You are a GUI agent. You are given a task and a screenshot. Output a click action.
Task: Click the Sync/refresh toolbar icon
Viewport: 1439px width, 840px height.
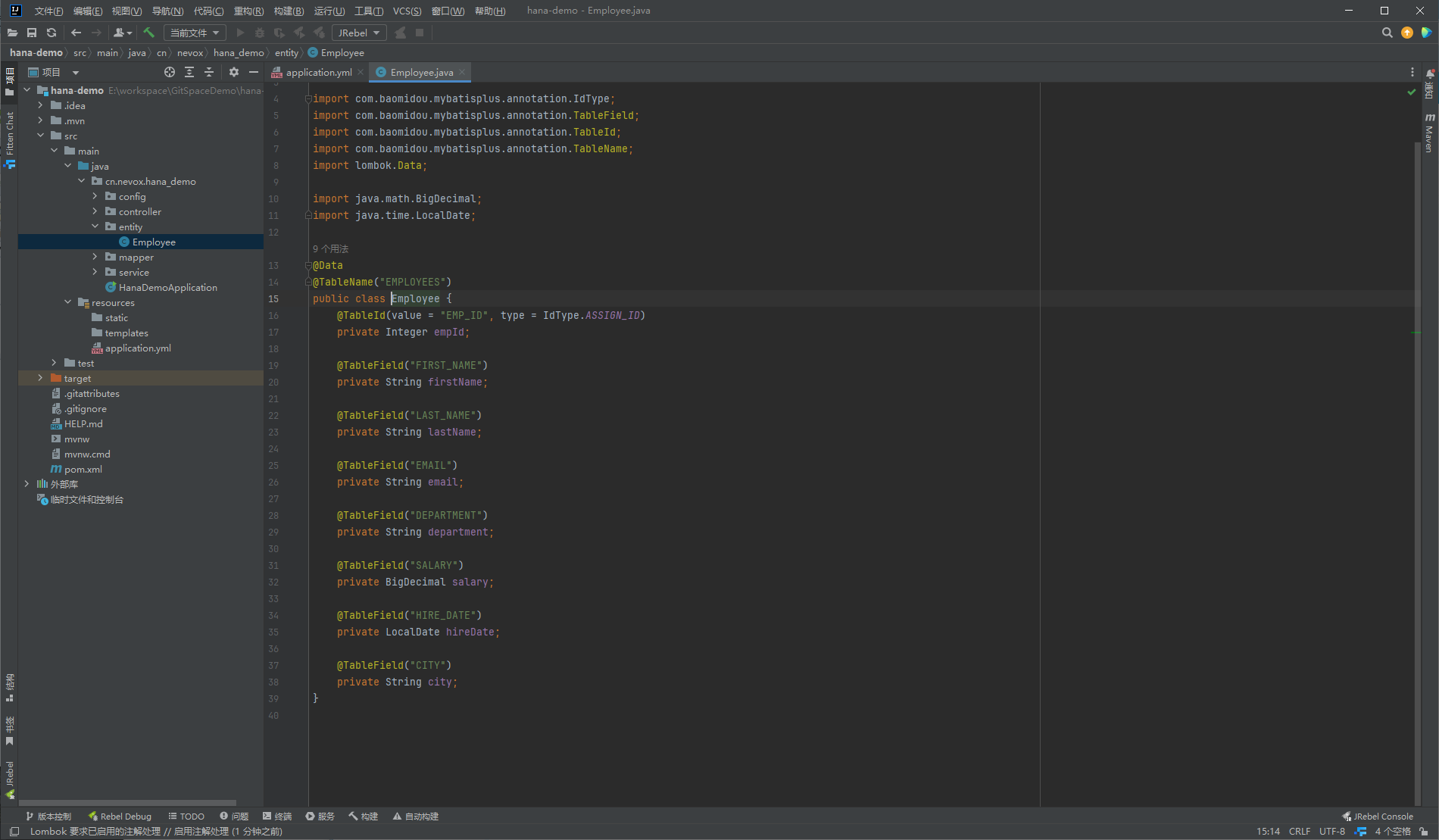(x=52, y=33)
